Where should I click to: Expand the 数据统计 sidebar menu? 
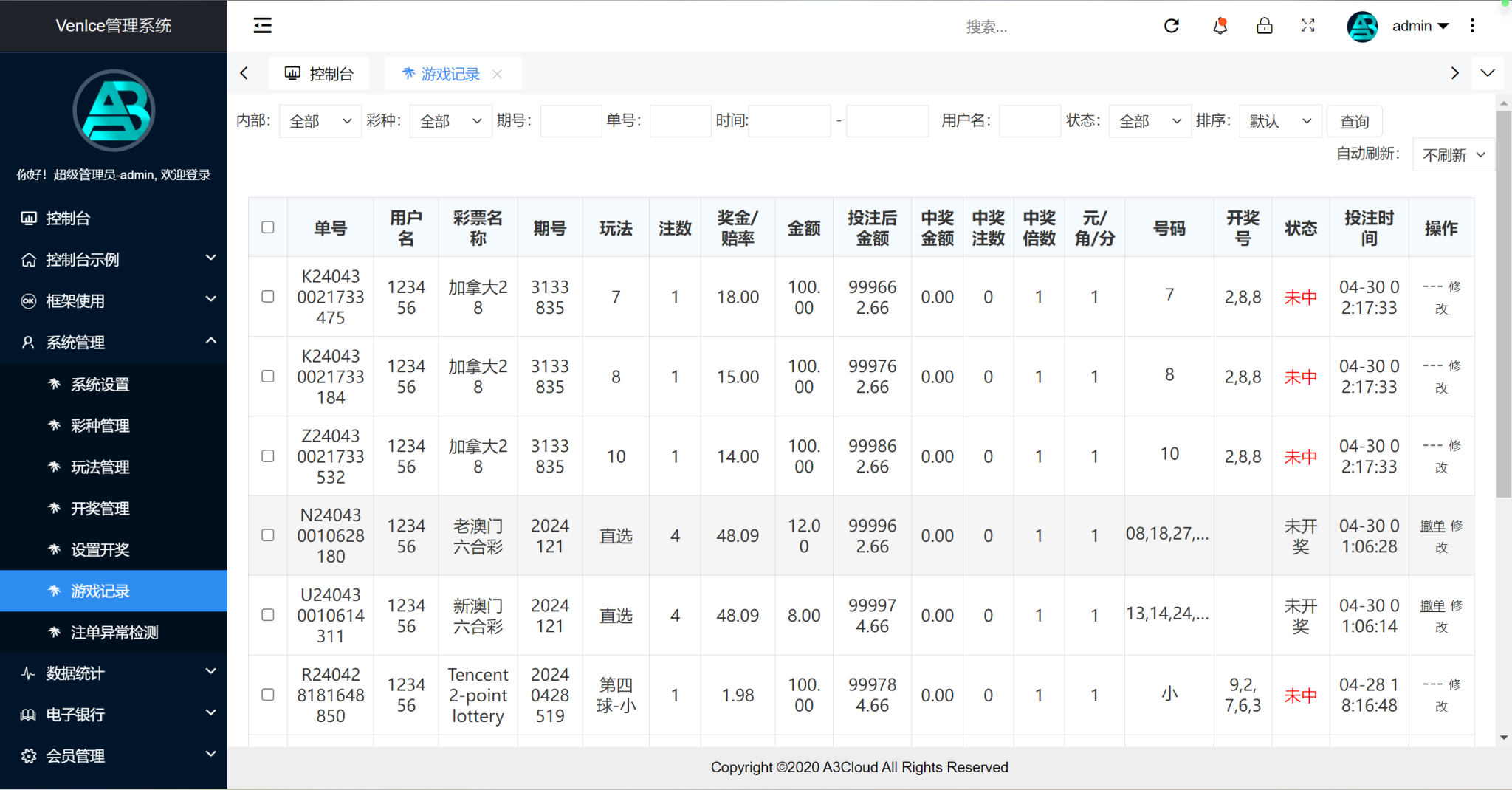(114, 673)
